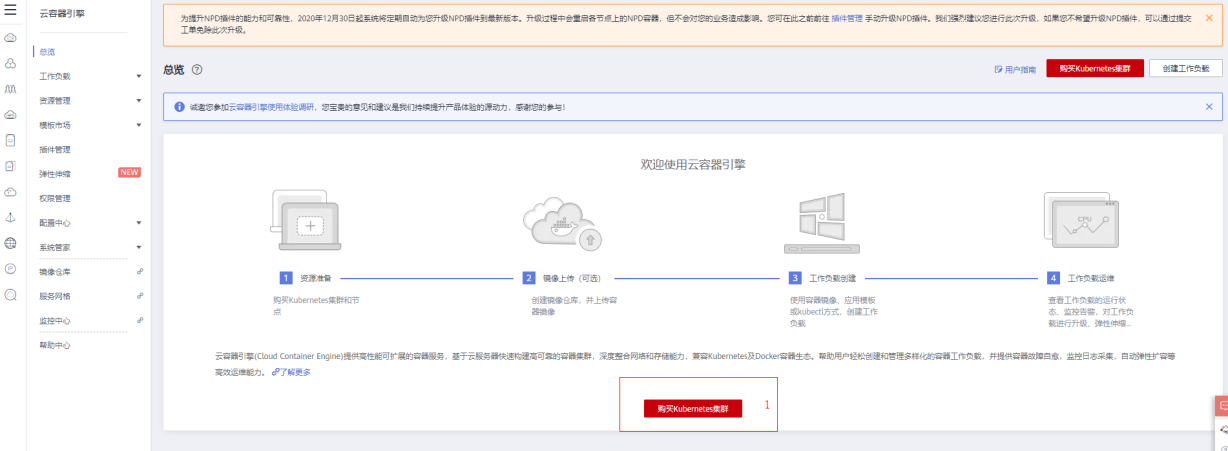The width and height of the screenshot is (1228, 451).
Task: Click the top red 购买Kubernetes集群 button
Action: (x=1095, y=69)
